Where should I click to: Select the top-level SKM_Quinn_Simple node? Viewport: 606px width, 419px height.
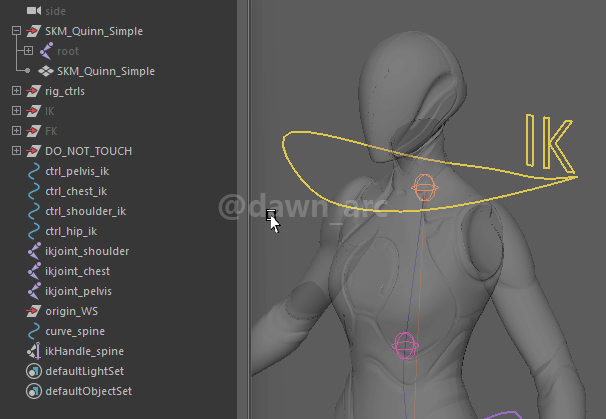94,31
